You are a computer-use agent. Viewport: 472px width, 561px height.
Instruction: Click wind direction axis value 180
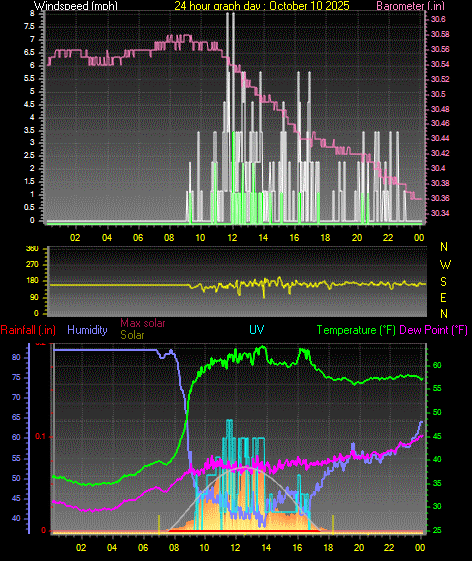pos(32,281)
